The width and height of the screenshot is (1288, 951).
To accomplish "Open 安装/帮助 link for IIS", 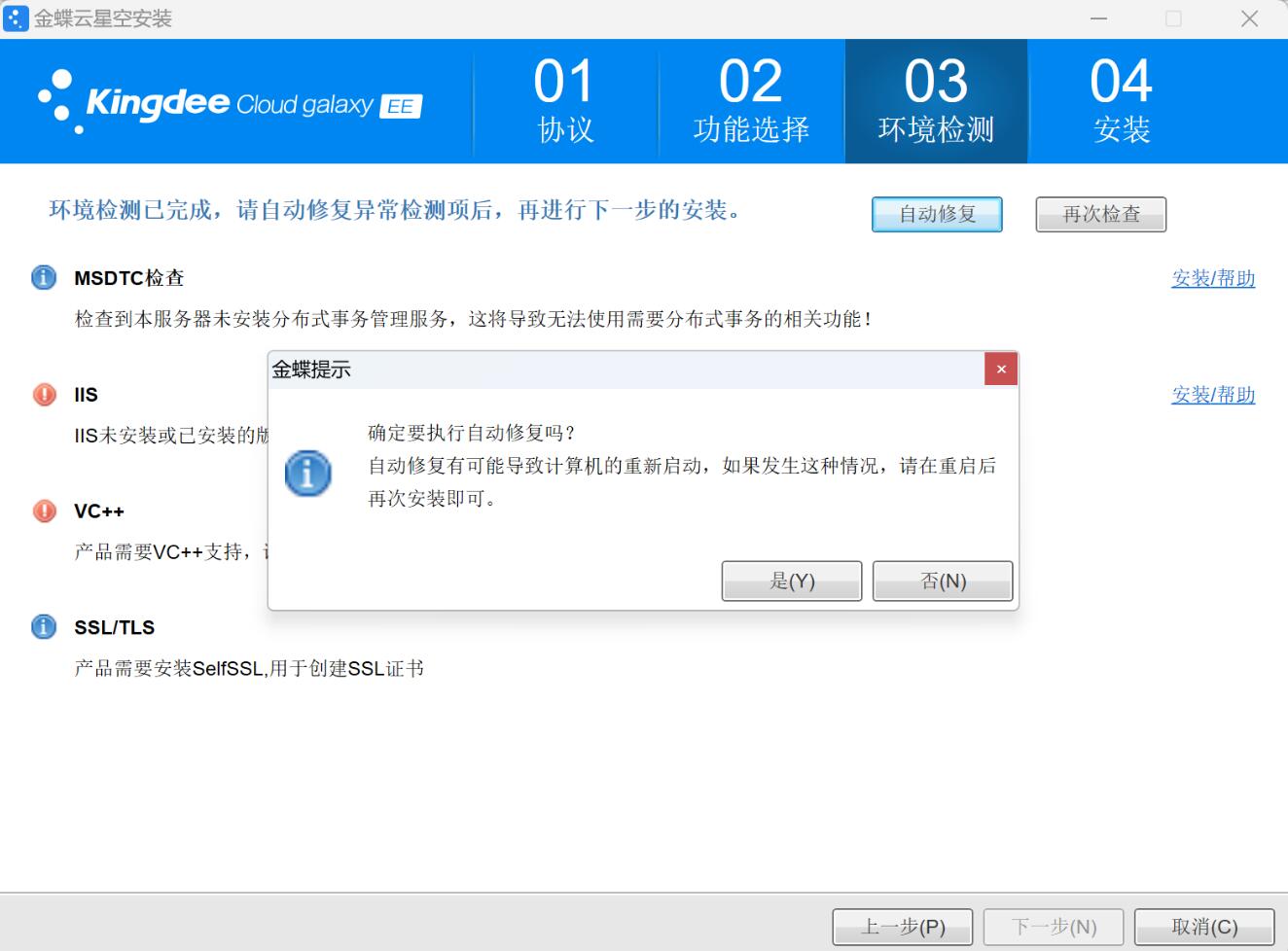I will tap(1213, 395).
